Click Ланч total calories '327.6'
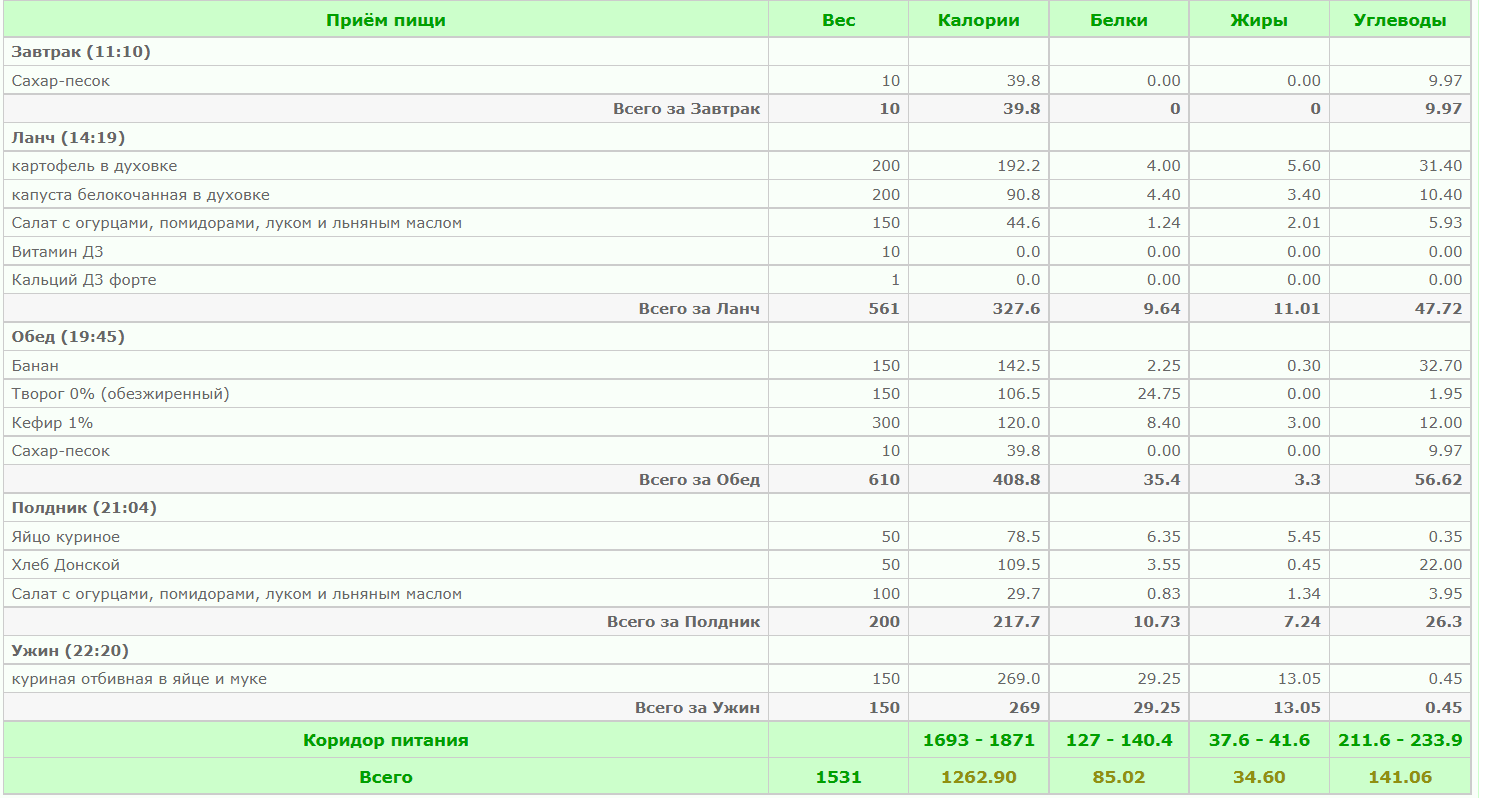Screen dimensions: 1495x798 coord(1017,309)
